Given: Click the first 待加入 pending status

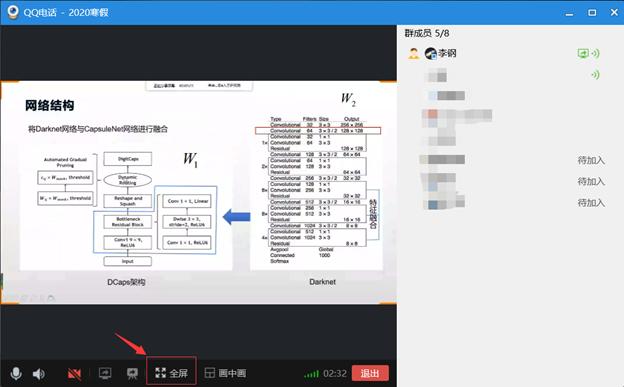Looking at the screenshot, I should (x=591, y=160).
